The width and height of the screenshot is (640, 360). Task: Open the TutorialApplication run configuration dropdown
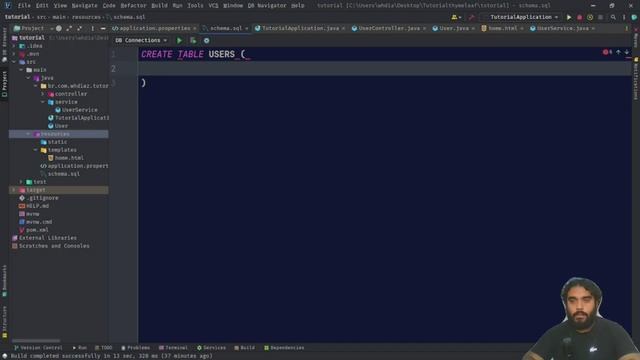point(524,17)
